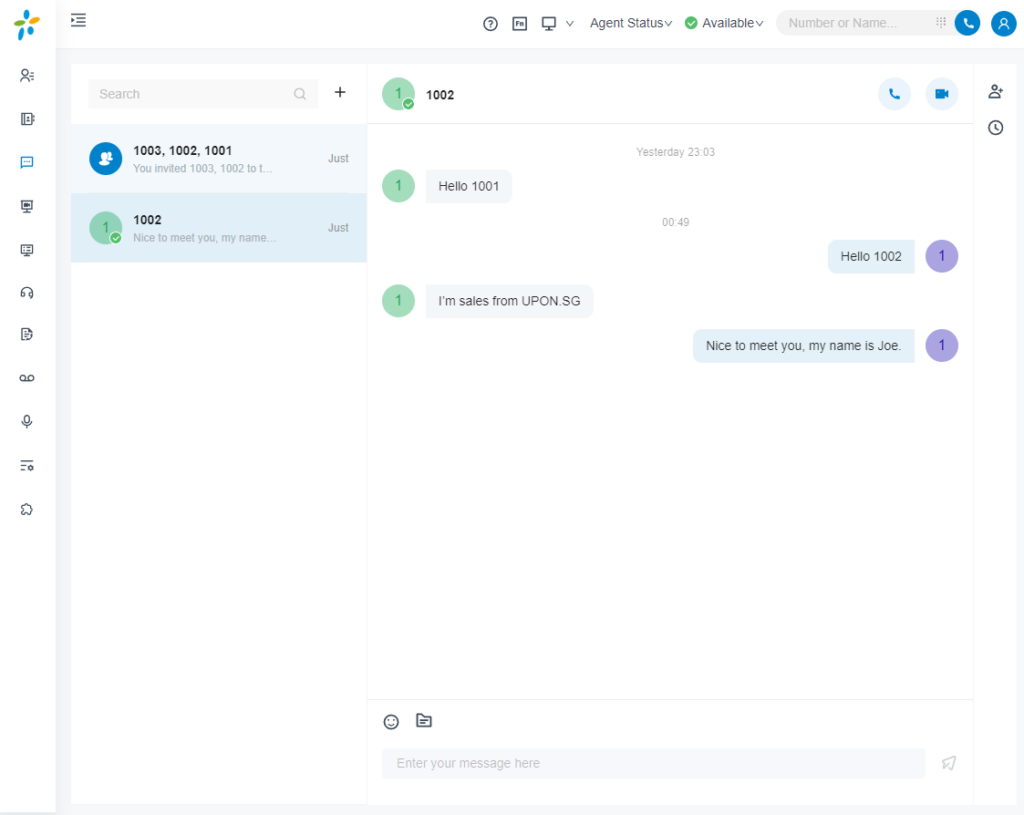Open the emoji picker below the conversation
1024x815 pixels.
391,721
